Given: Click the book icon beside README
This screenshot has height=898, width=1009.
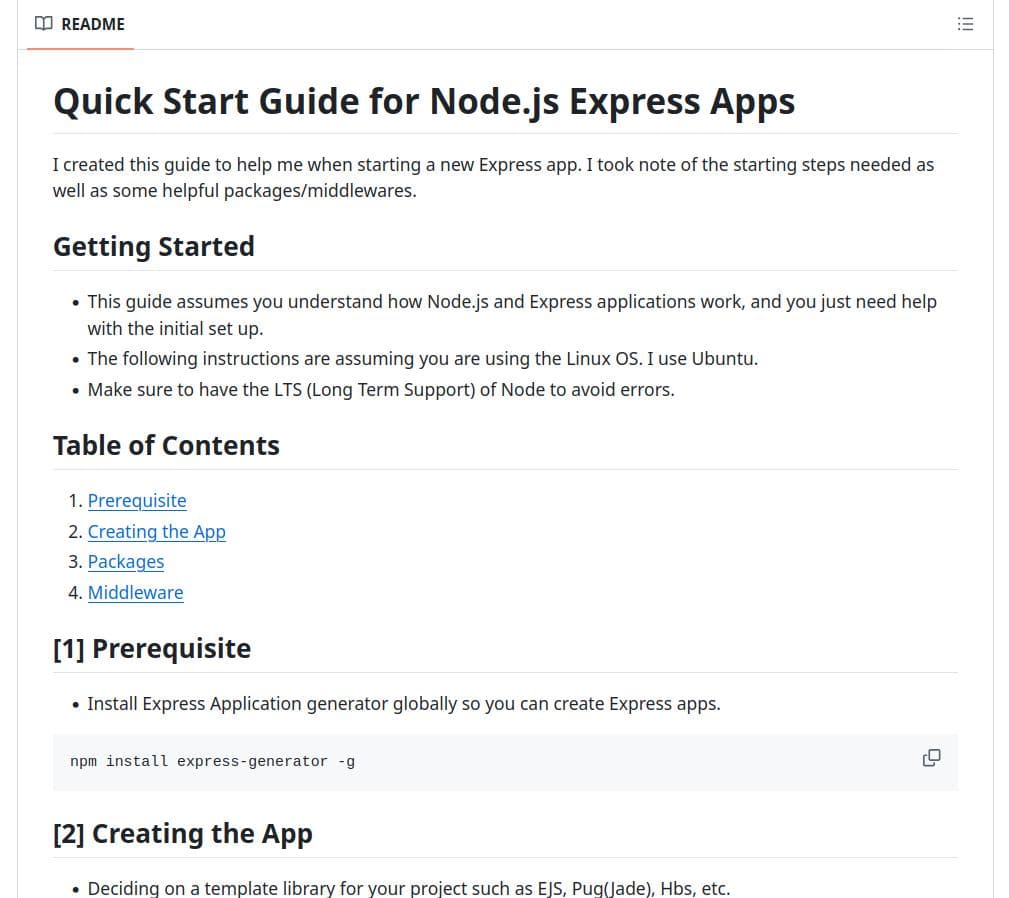Looking at the screenshot, I should click(x=43, y=24).
